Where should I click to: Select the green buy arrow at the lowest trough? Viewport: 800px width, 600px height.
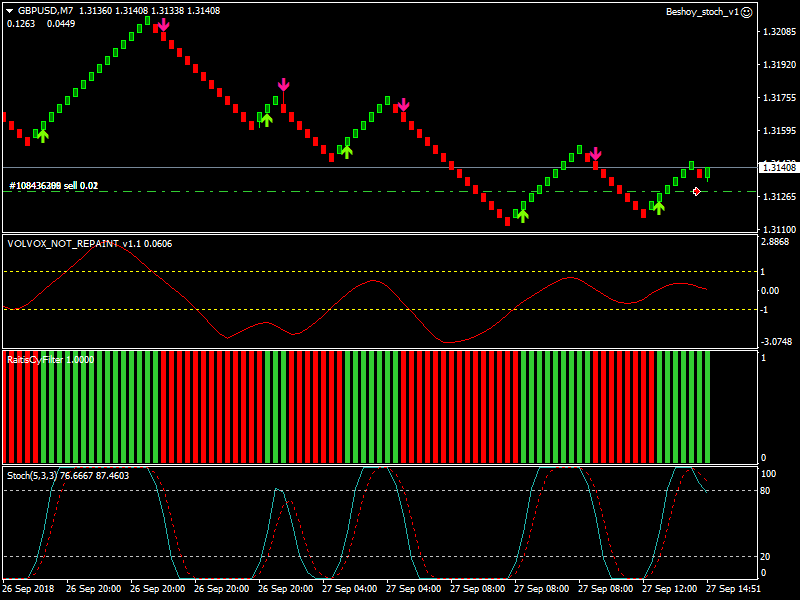pos(522,214)
